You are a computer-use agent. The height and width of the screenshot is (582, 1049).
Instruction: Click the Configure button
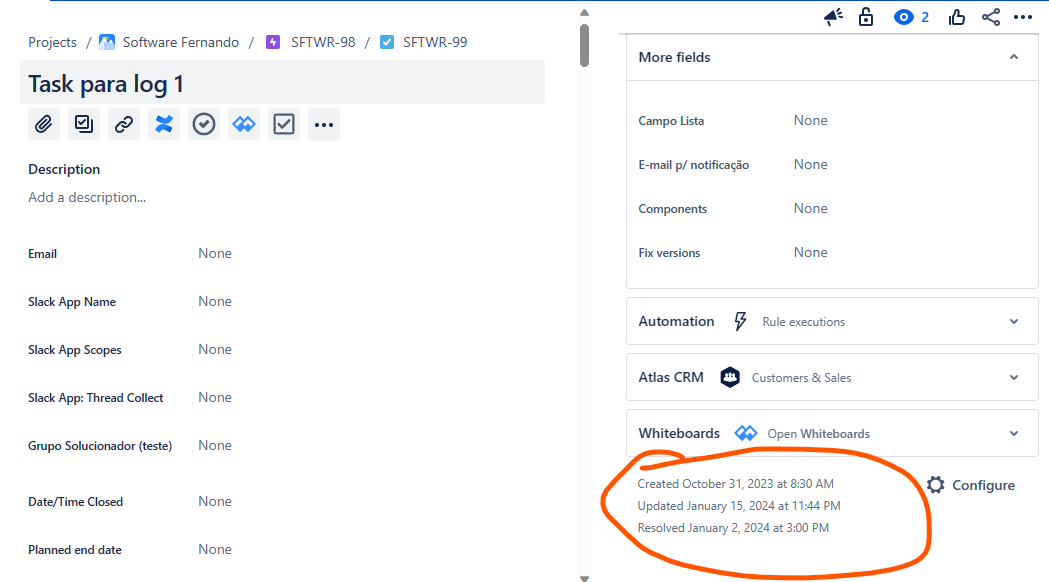click(x=970, y=484)
